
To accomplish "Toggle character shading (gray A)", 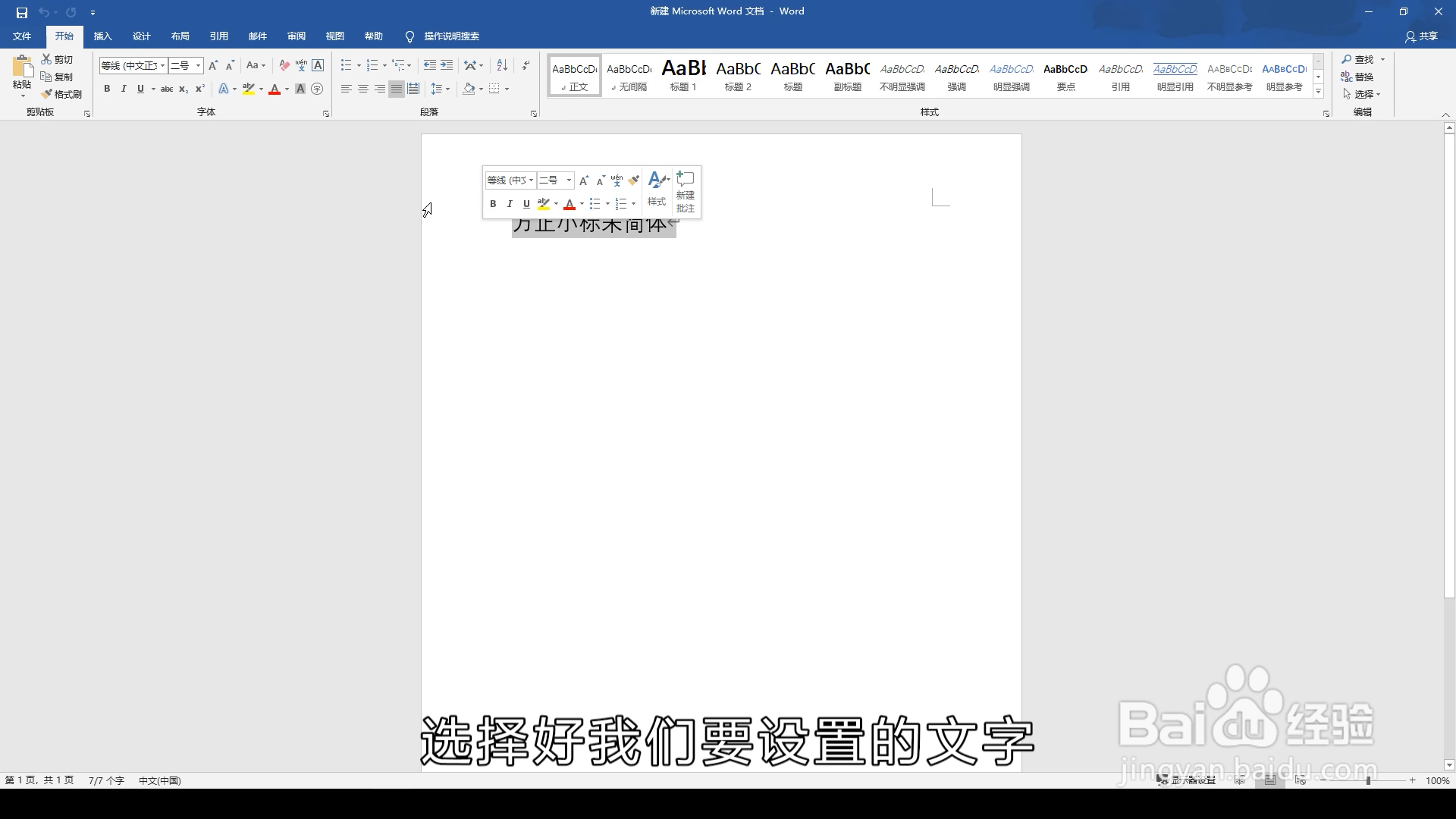I will [300, 89].
